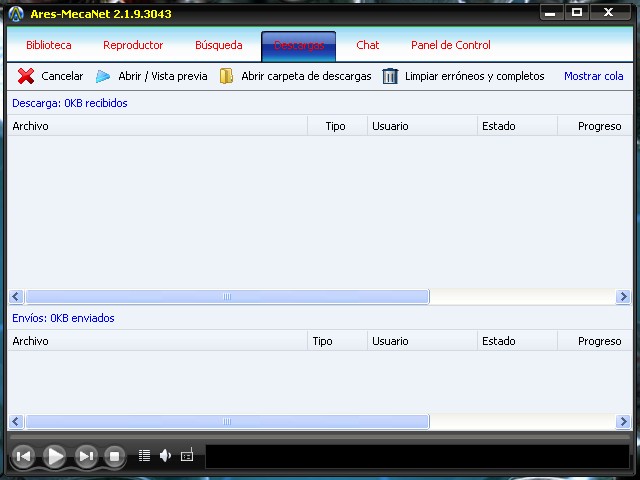
Task: Sort uploads list by Archivo column
Action: (x=158, y=341)
